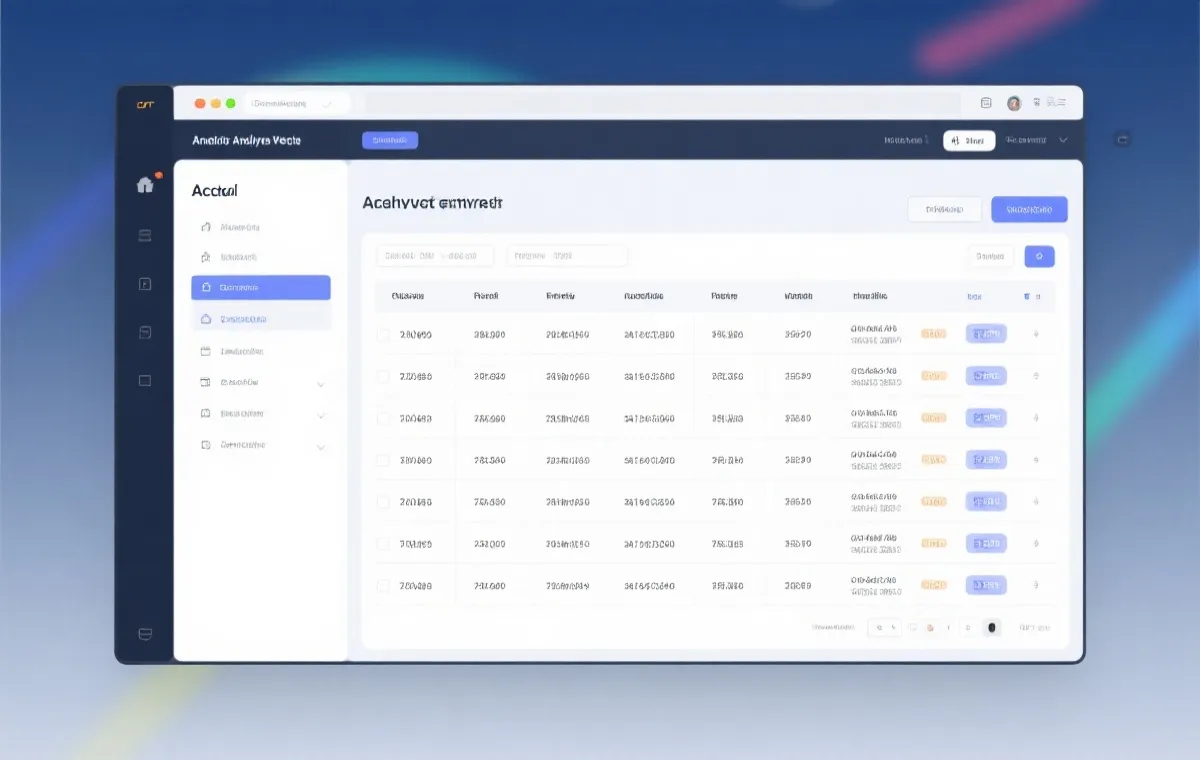This screenshot has height=760, width=1200.
Task: Click the orange status badge in the first row
Action: coord(933,334)
